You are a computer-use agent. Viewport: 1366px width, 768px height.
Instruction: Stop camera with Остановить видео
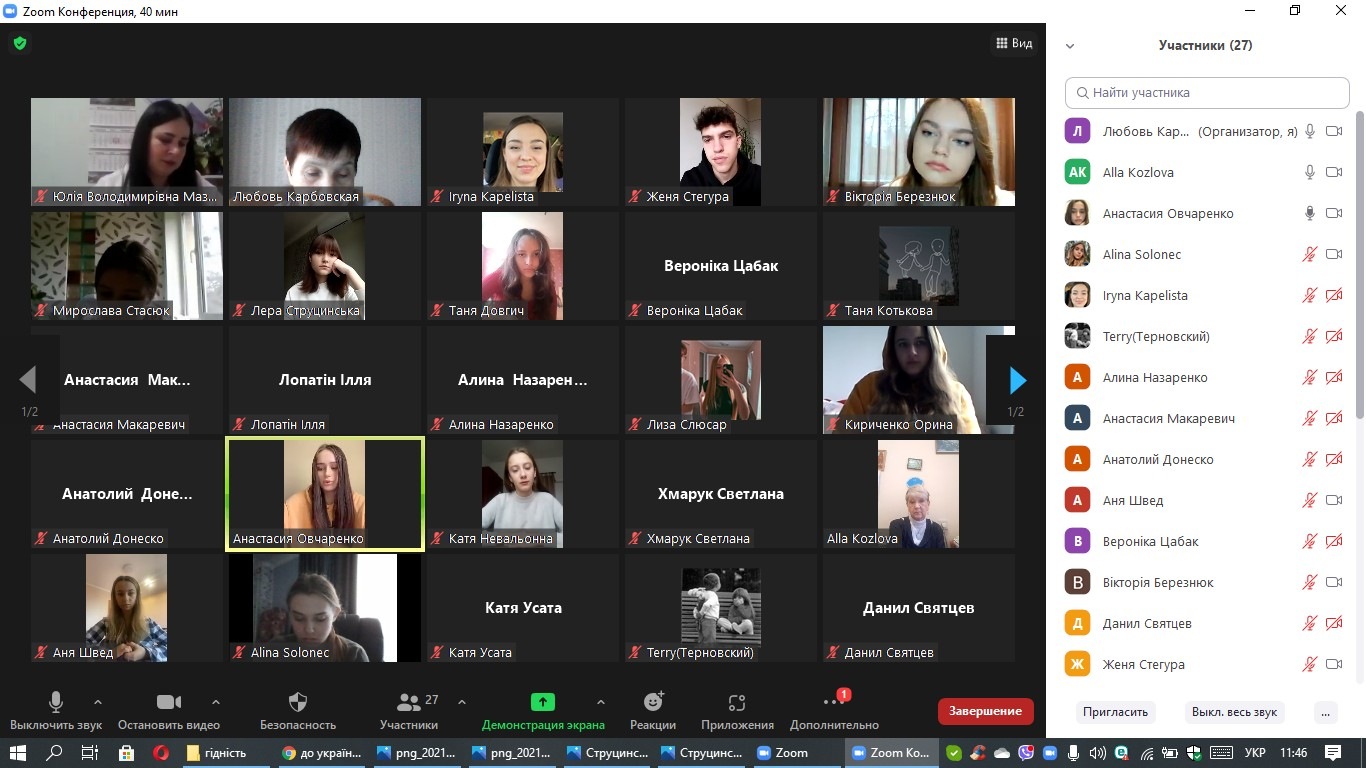(x=168, y=702)
